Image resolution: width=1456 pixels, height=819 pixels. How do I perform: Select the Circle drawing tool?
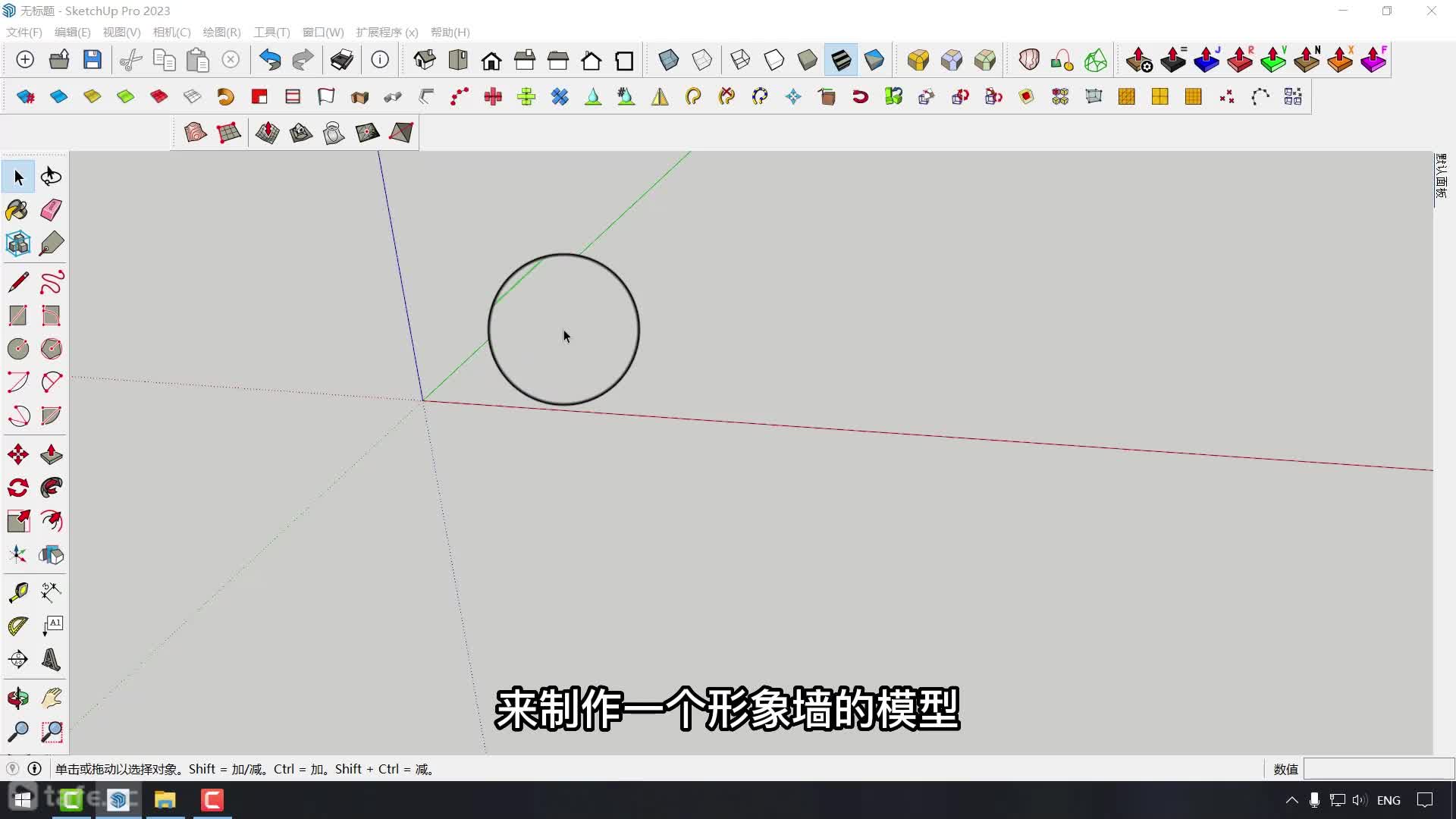[18, 349]
